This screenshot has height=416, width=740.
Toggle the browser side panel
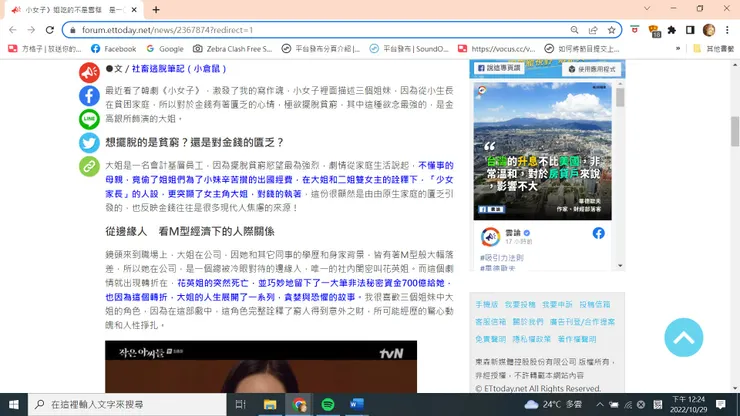(690, 30)
